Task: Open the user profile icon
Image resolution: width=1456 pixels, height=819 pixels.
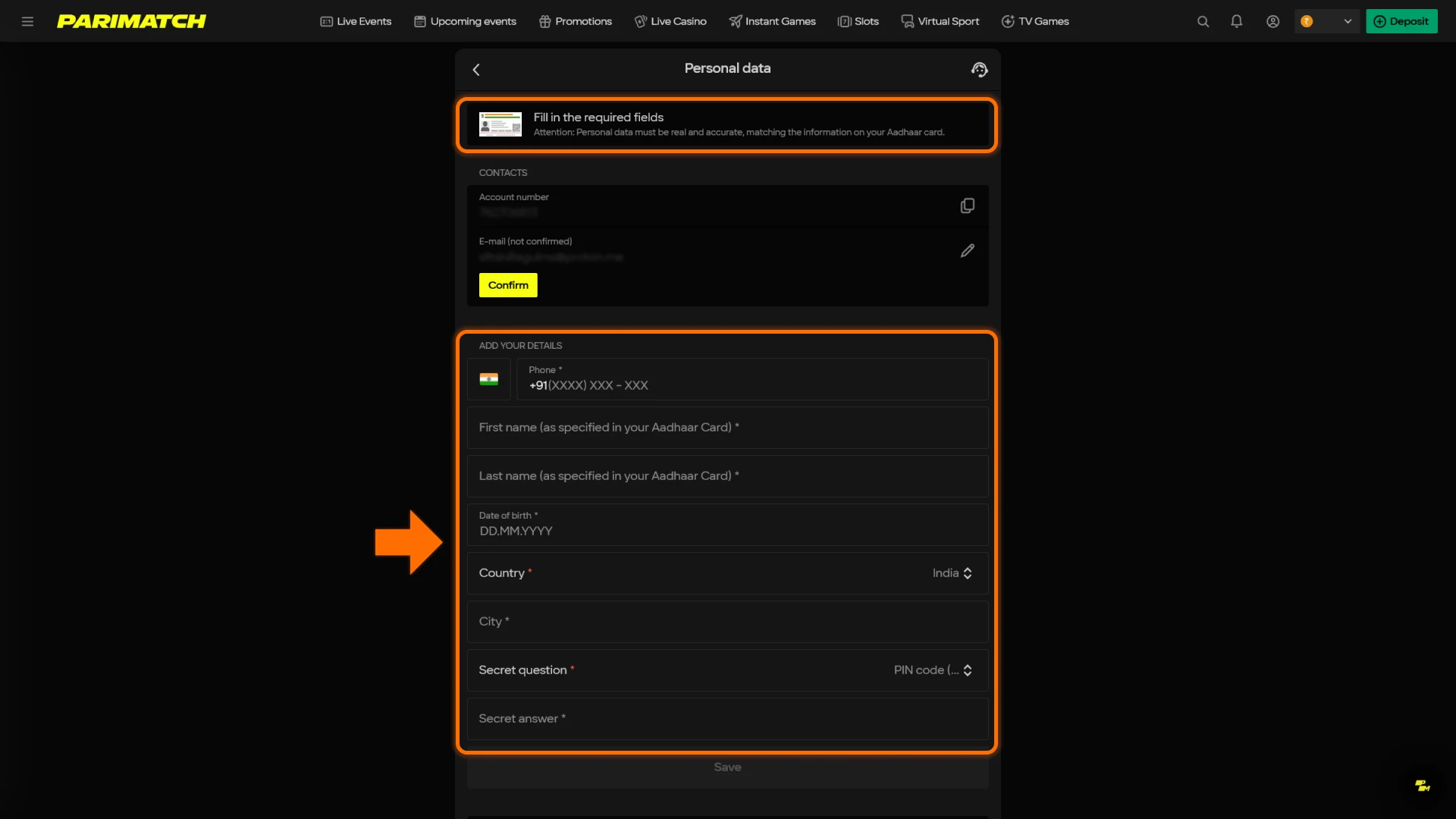Action: (1272, 21)
